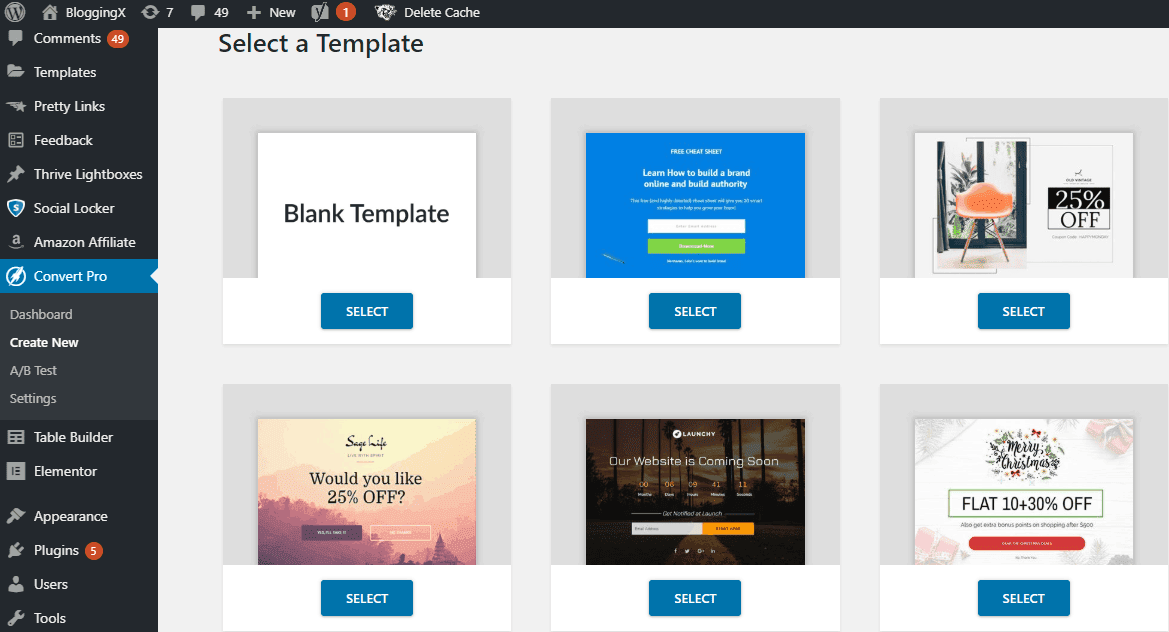Click the Convert Pro bolt icon

tap(16, 276)
